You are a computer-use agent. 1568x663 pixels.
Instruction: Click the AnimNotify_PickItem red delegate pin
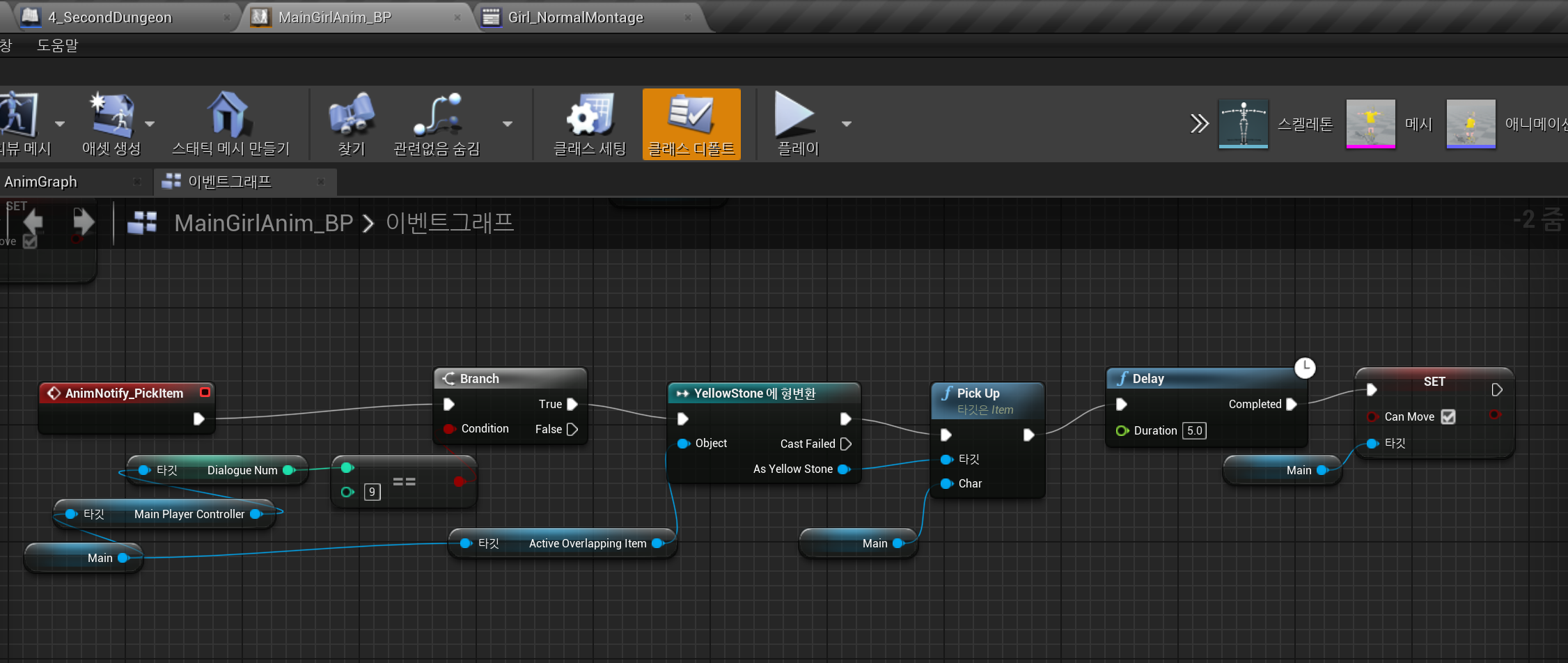click(x=205, y=392)
